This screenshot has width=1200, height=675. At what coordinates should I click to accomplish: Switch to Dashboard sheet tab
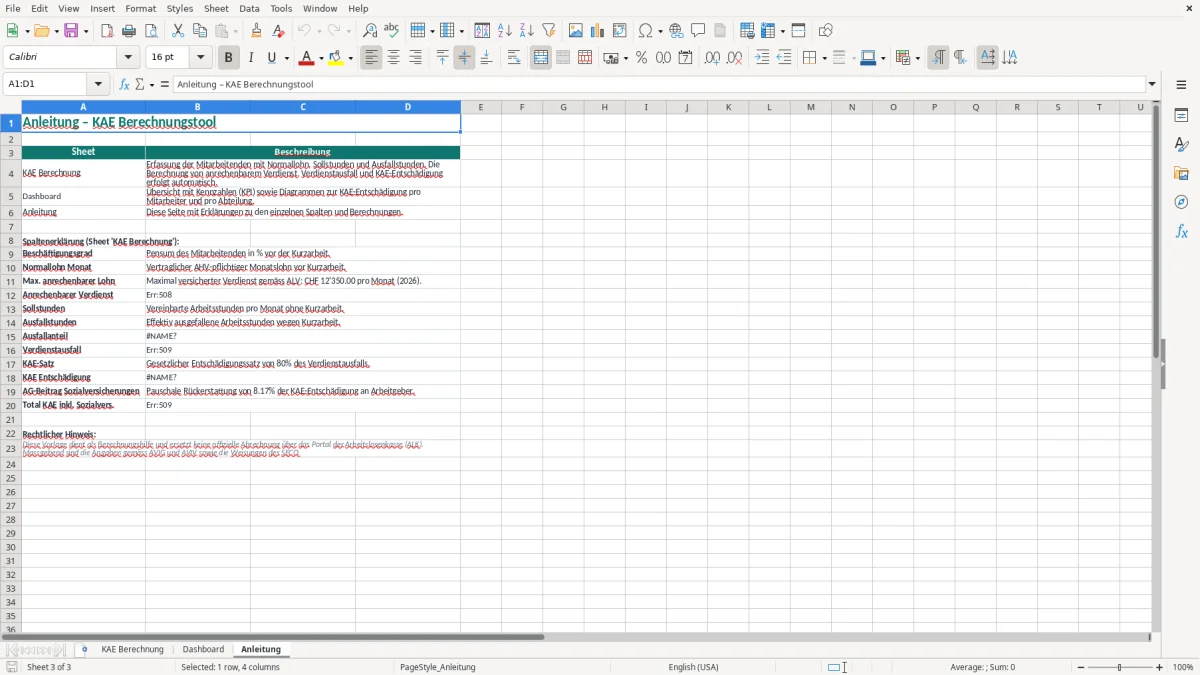[x=203, y=649]
